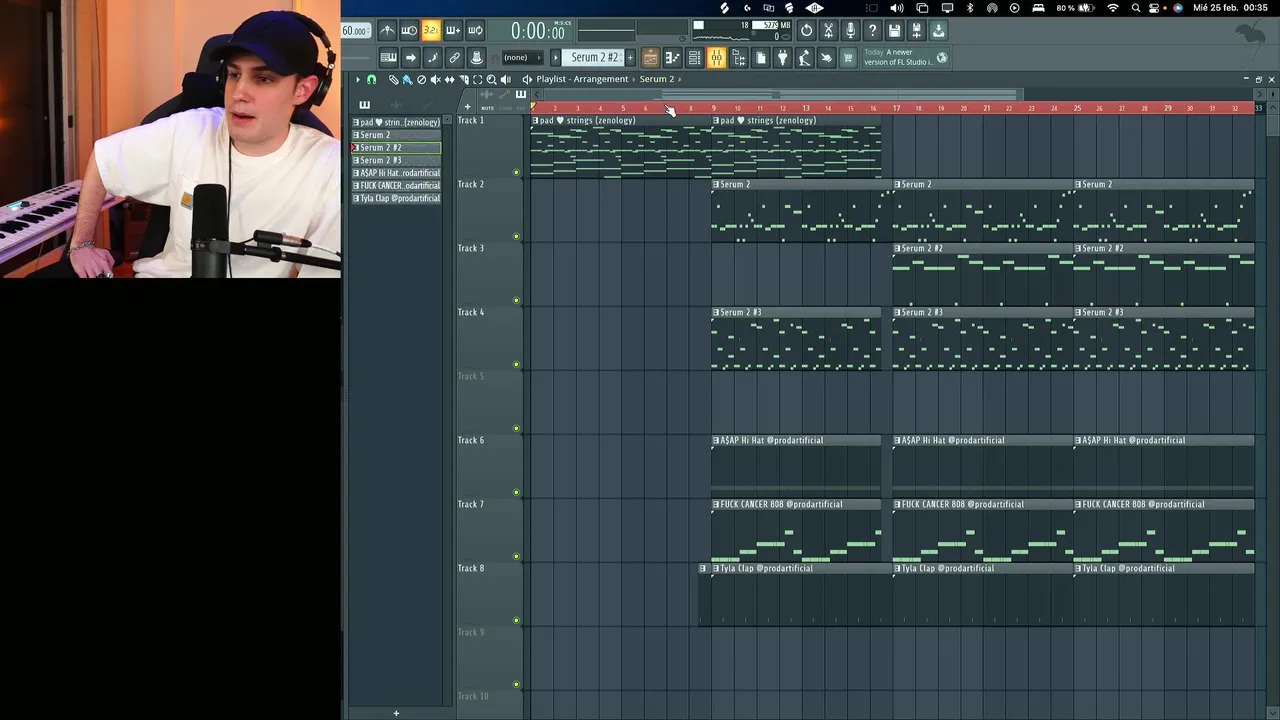Click the tempo 60.000 field
Viewport: 1280px width, 720px height.
tap(354, 31)
